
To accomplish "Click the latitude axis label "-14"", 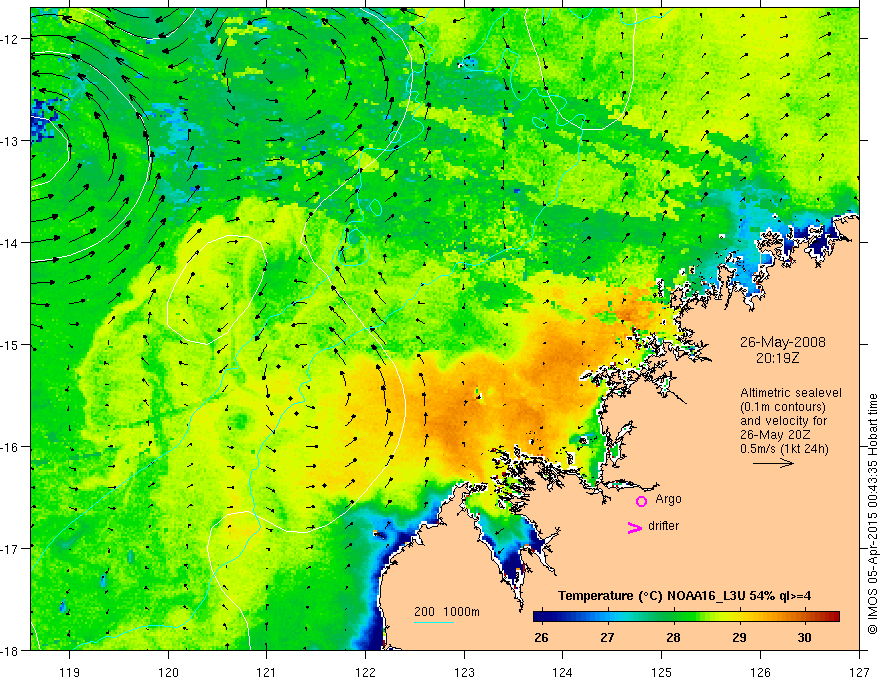I will pyautogui.click(x=11, y=243).
